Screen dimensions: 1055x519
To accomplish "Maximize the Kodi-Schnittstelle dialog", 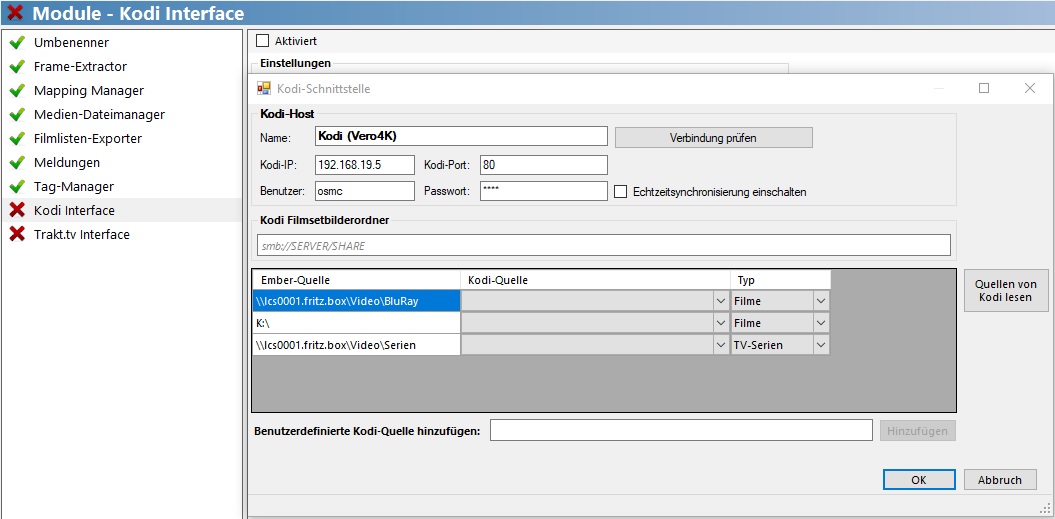I will click(x=984, y=88).
